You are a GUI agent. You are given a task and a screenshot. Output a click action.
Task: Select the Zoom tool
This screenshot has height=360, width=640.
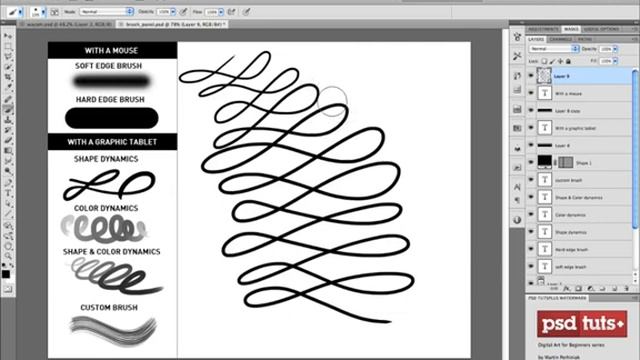point(8,256)
